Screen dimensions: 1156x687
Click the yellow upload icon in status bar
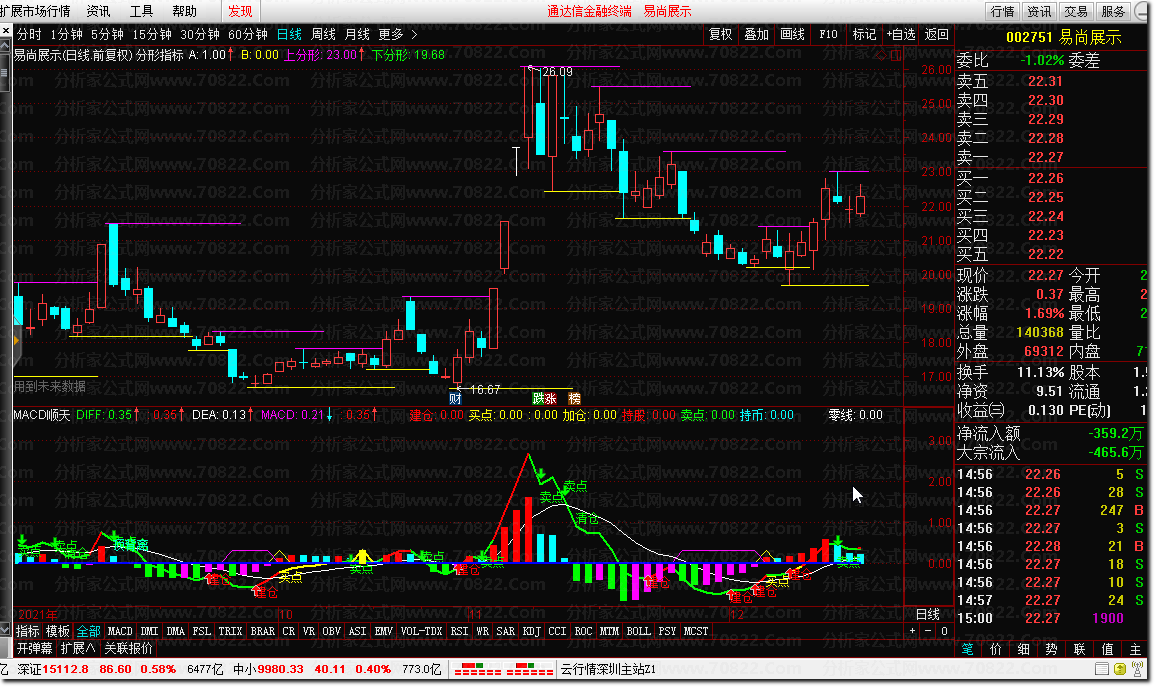1120,669
